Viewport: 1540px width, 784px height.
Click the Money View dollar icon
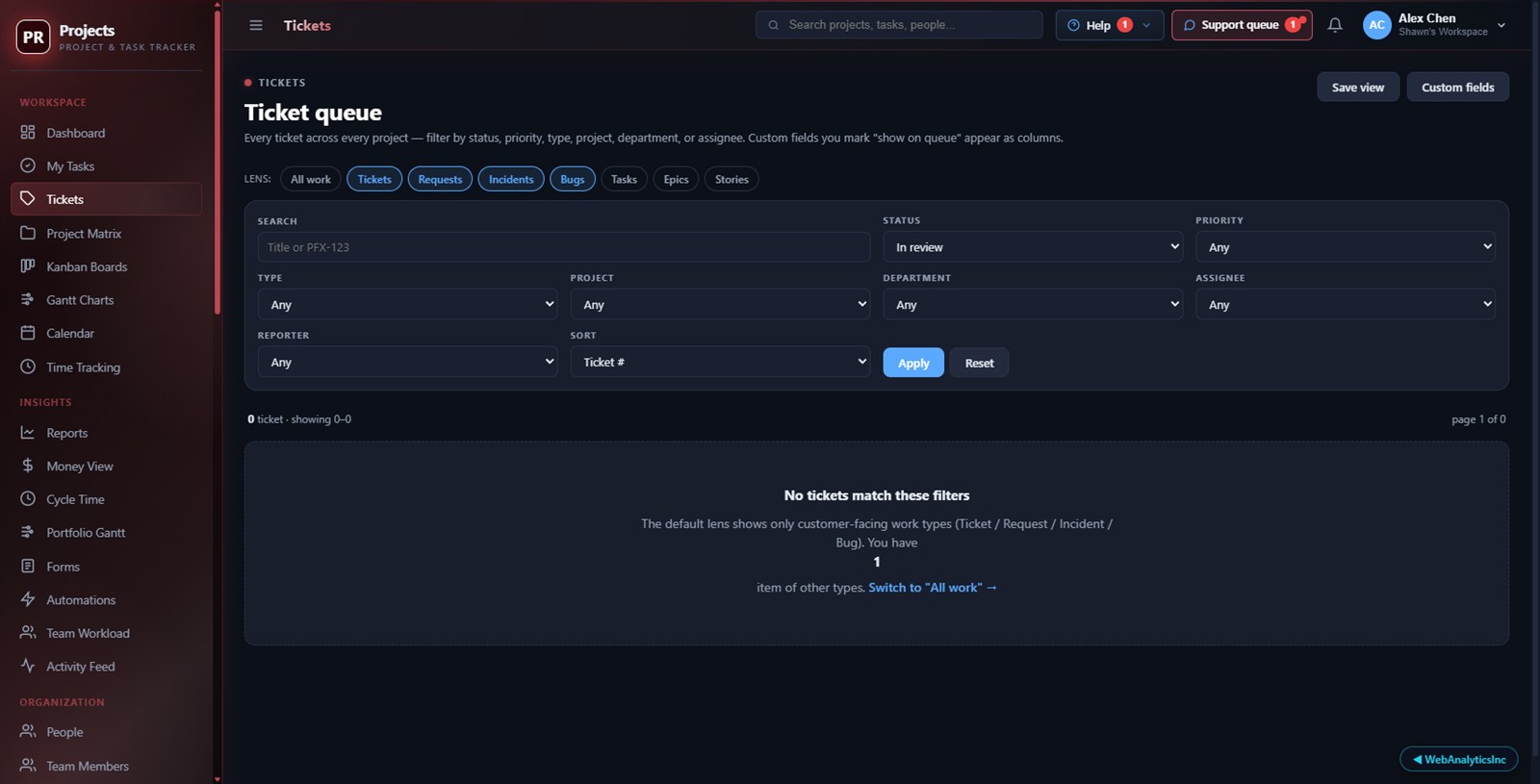coord(28,466)
